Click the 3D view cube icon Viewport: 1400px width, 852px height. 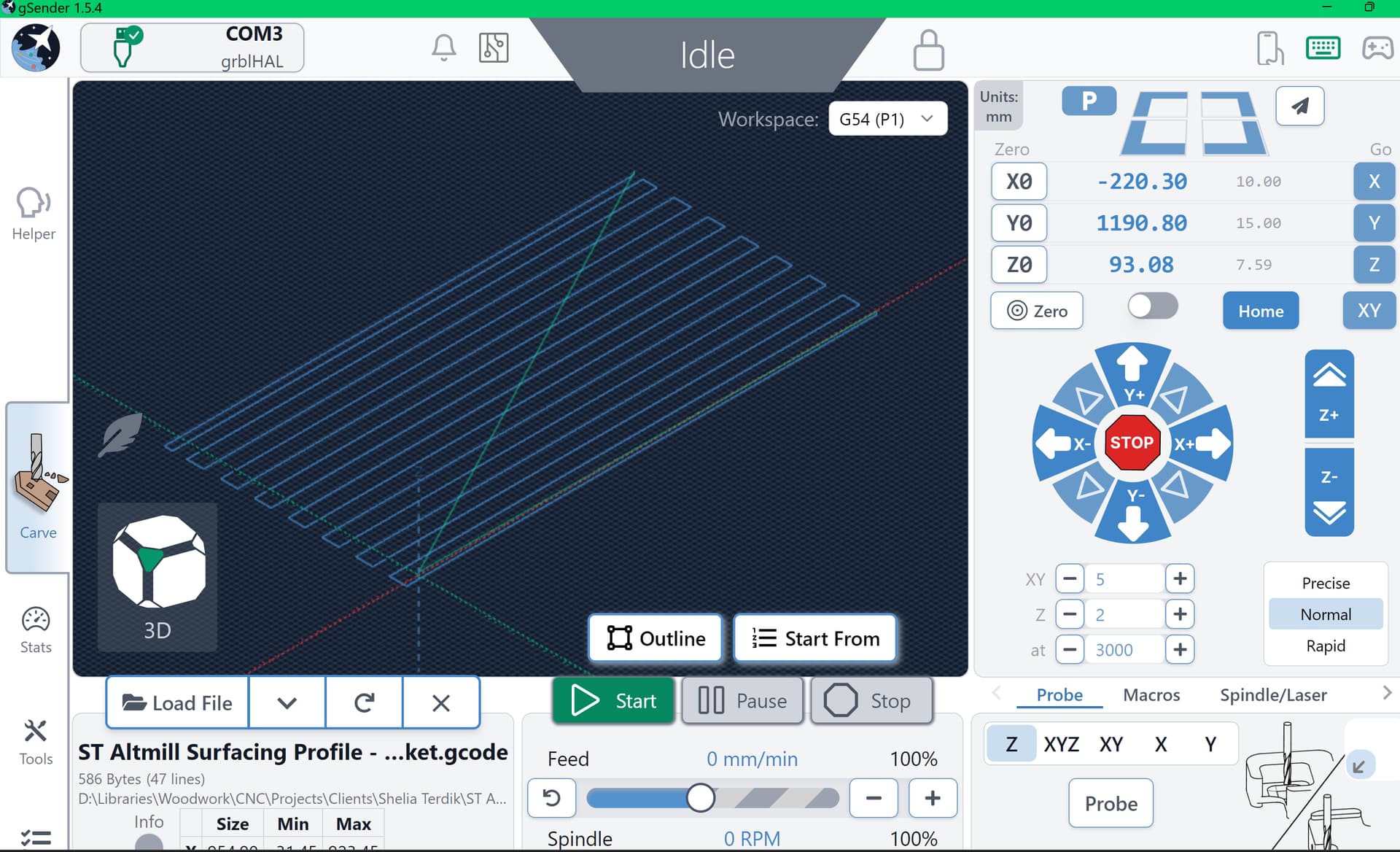(x=157, y=562)
